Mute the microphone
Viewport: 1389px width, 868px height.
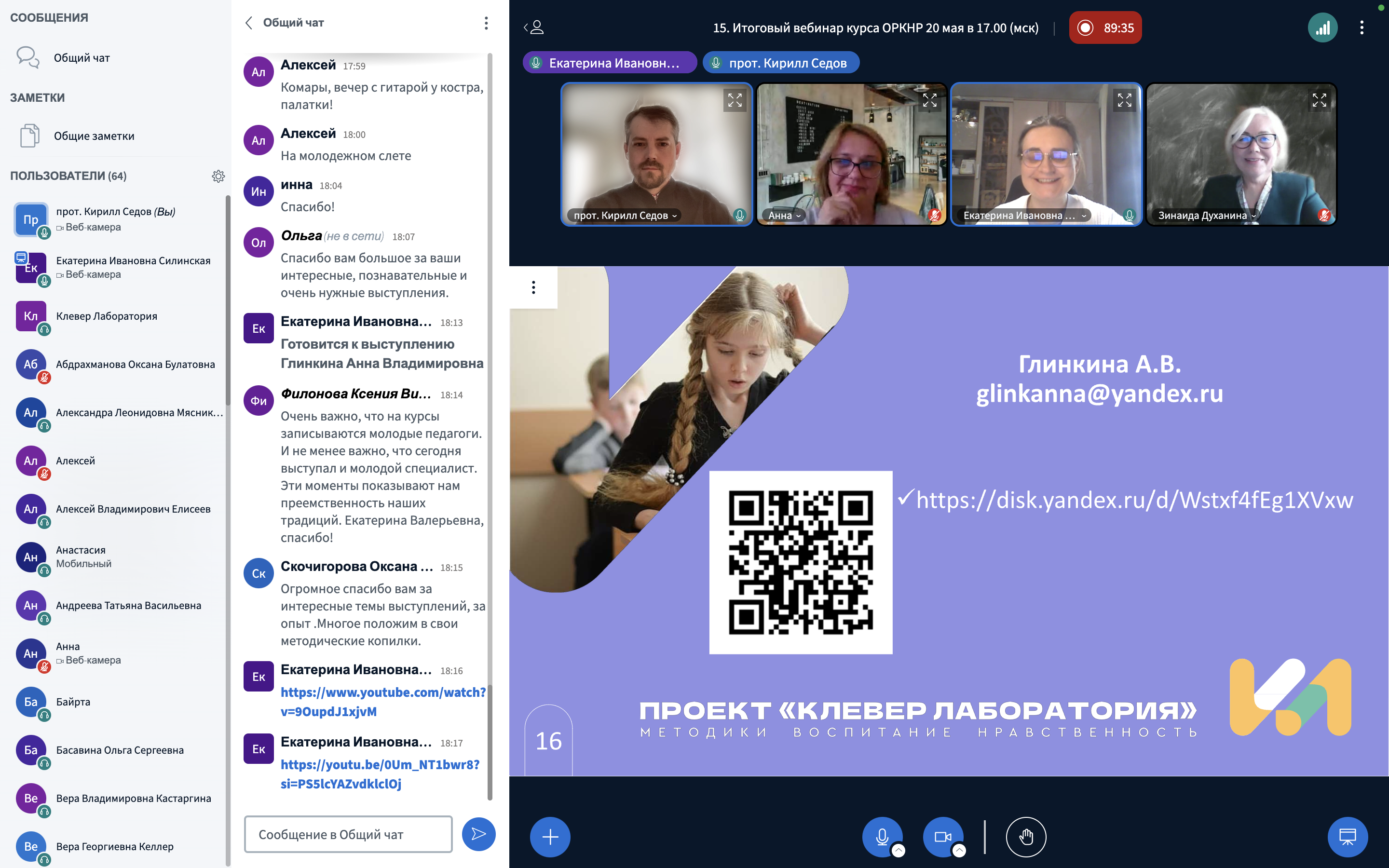click(x=882, y=835)
